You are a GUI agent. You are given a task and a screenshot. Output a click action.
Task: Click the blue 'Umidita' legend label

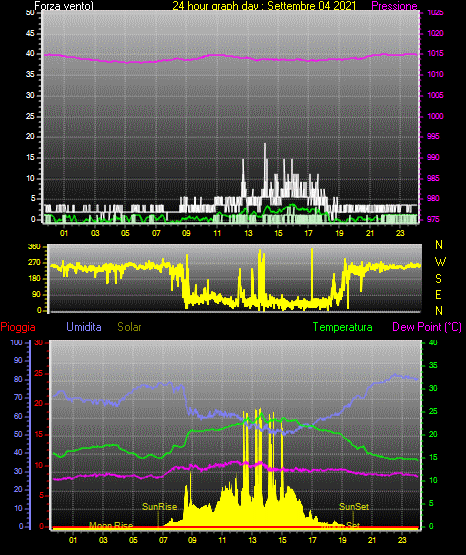(x=84, y=327)
